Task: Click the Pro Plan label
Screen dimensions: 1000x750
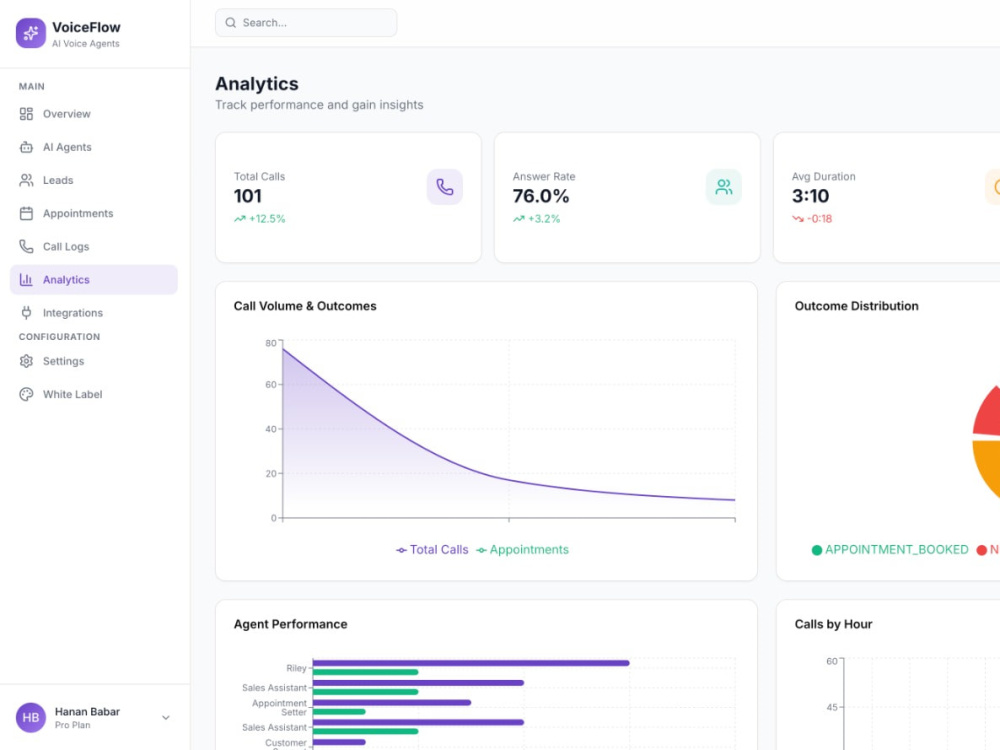Action: [73, 725]
